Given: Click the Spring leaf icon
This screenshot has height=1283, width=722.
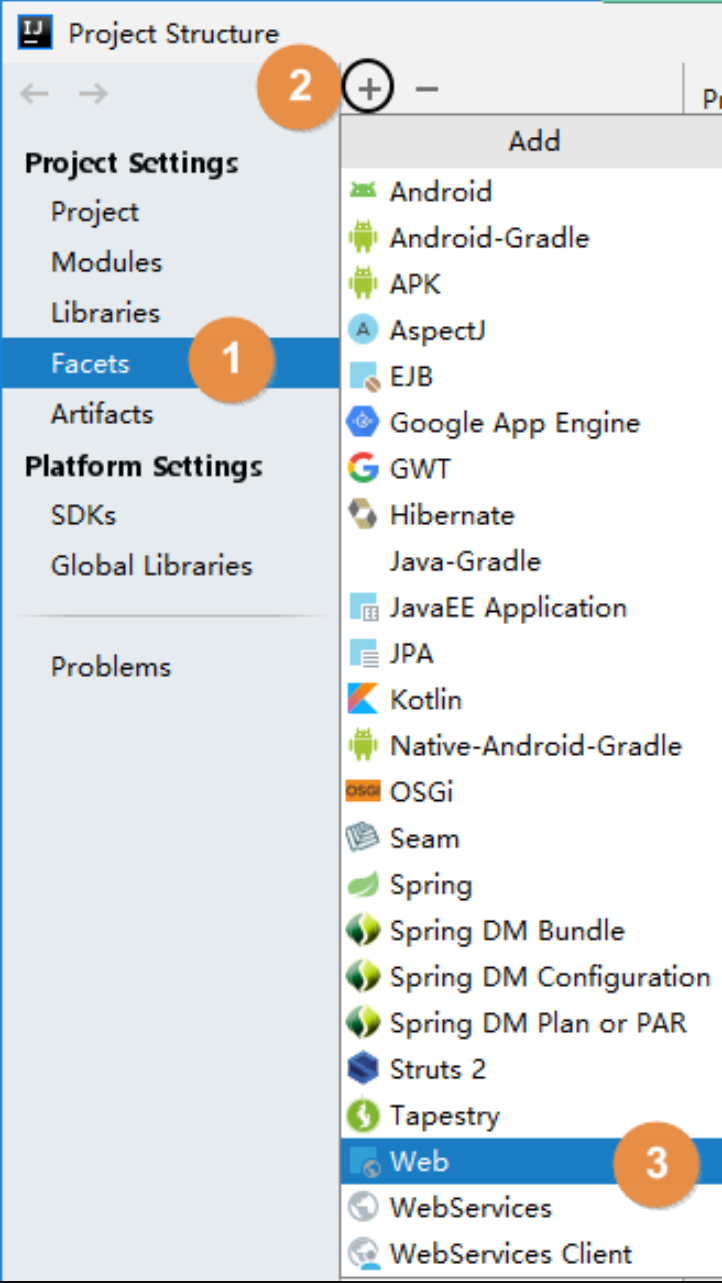Looking at the screenshot, I should (x=363, y=885).
